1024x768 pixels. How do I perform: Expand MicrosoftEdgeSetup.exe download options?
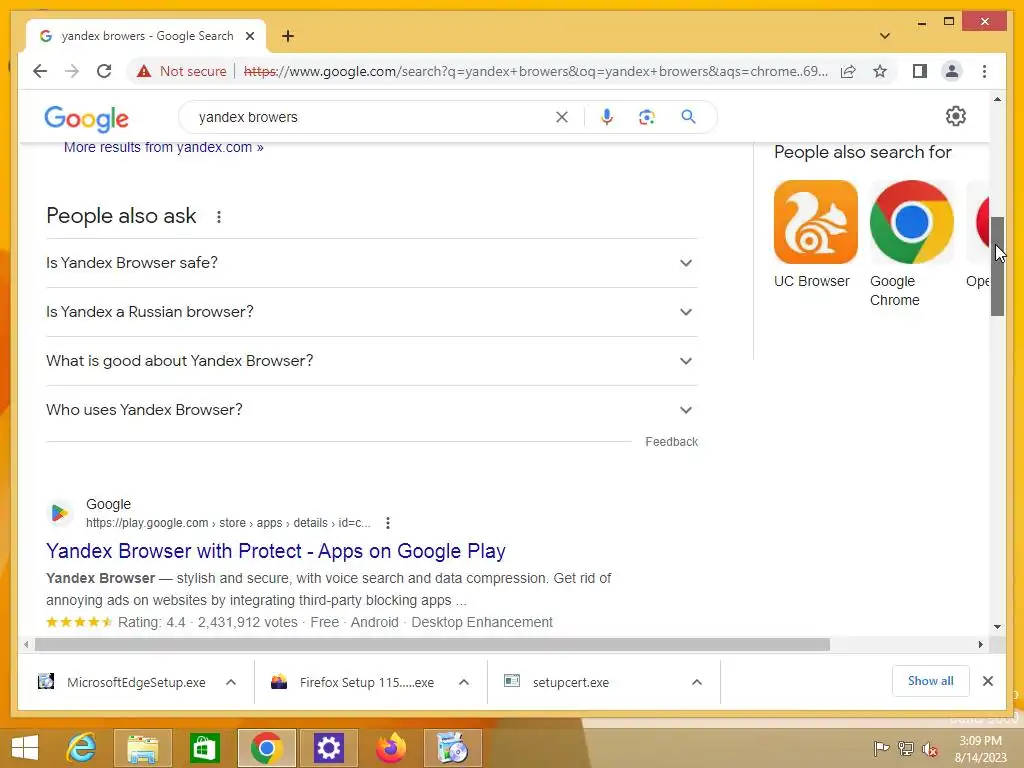click(x=231, y=682)
